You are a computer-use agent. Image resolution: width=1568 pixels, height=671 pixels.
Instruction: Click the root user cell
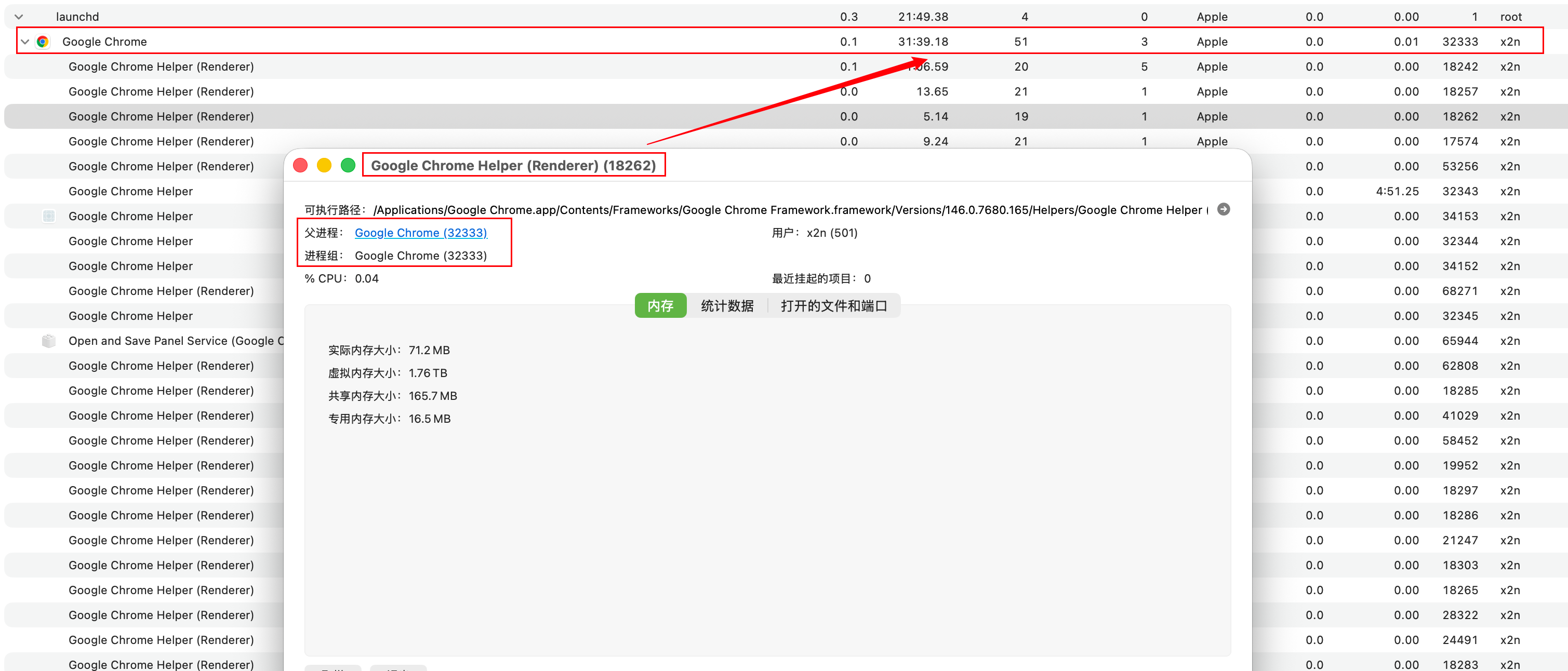pyautogui.click(x=1511, y=17)
